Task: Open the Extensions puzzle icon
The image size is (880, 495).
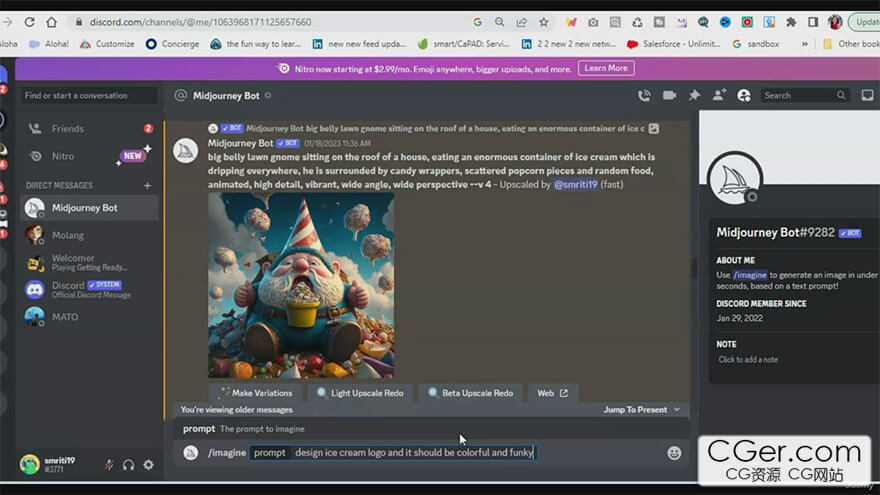Action: click(x=791, y=22)
